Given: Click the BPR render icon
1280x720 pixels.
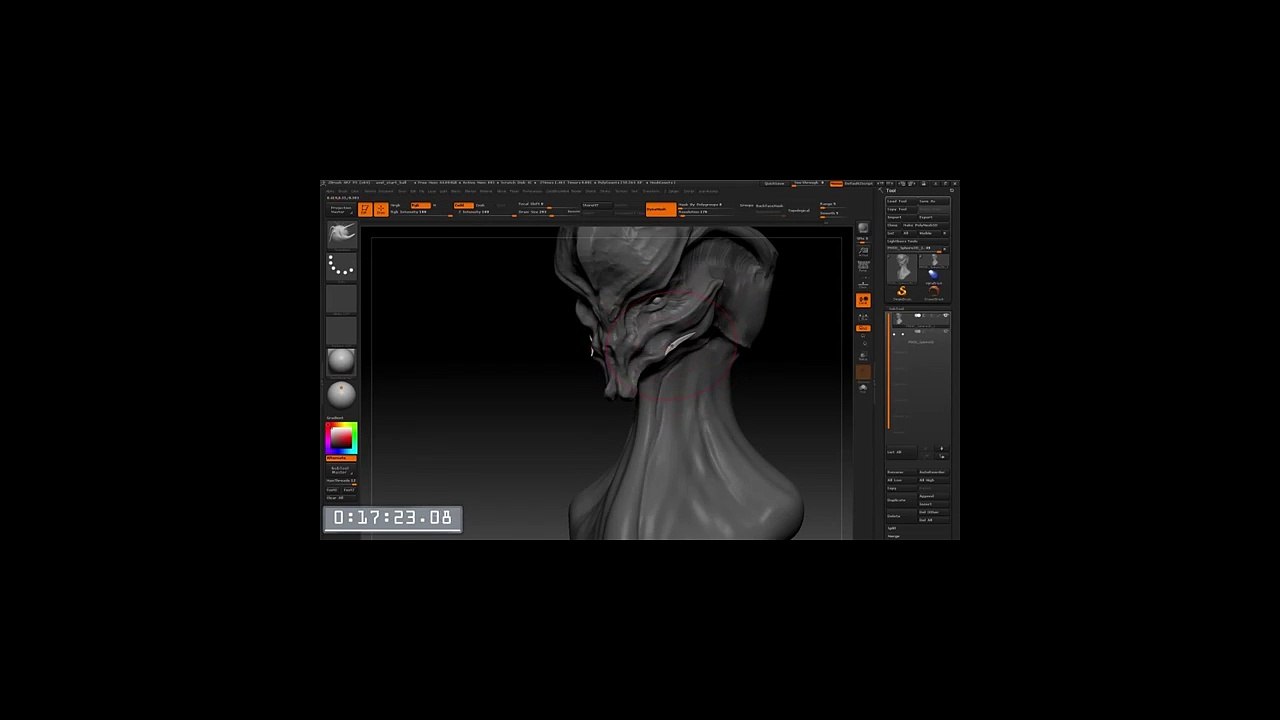Looking at the screenshot, I should tap(863, 227).
